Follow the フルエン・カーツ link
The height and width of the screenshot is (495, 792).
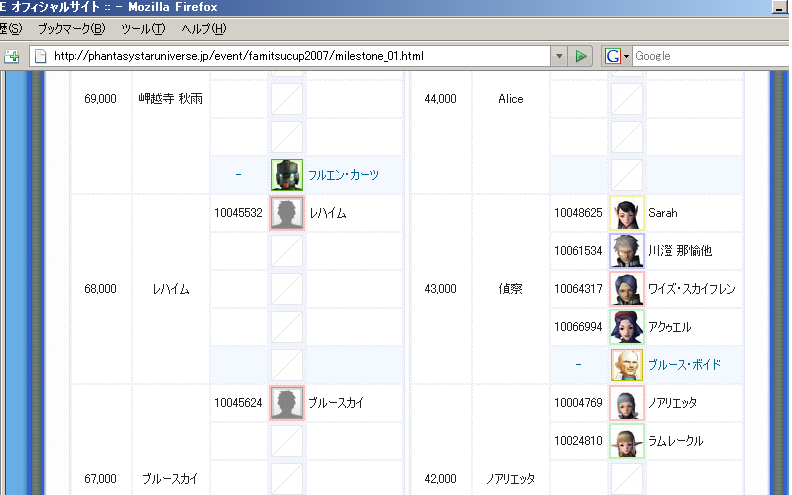[344, 175]
